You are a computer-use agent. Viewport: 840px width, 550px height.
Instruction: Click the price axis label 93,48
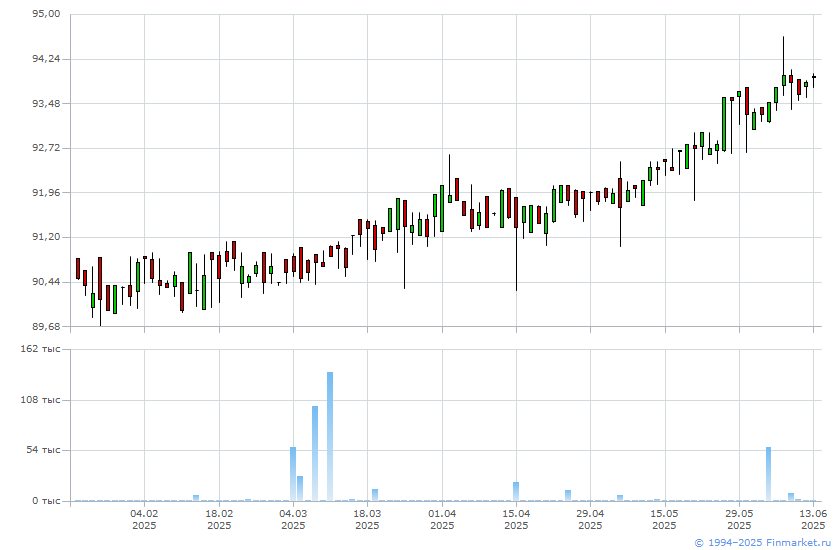coord(47,103)
